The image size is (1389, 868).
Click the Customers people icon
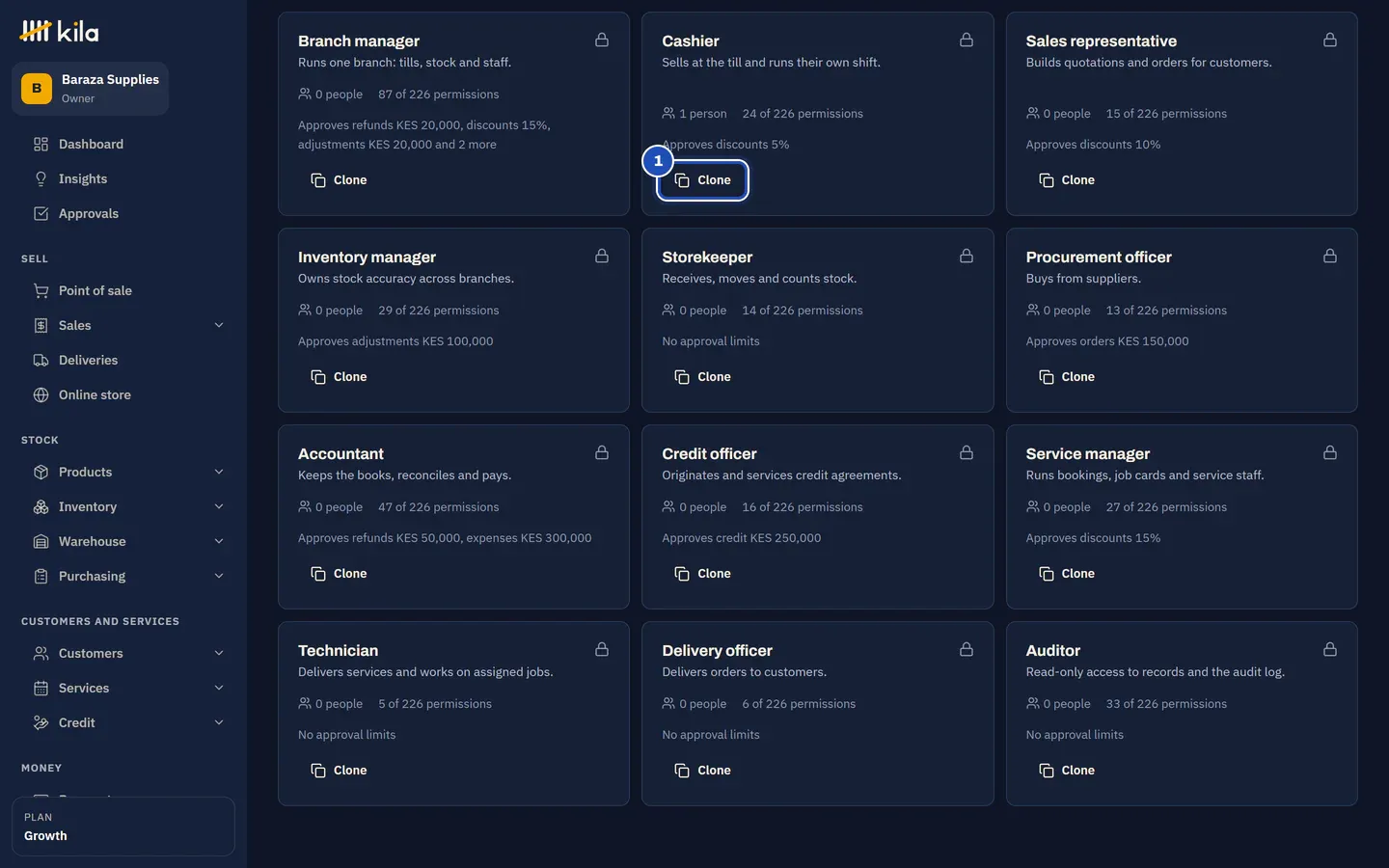[41, 654]
